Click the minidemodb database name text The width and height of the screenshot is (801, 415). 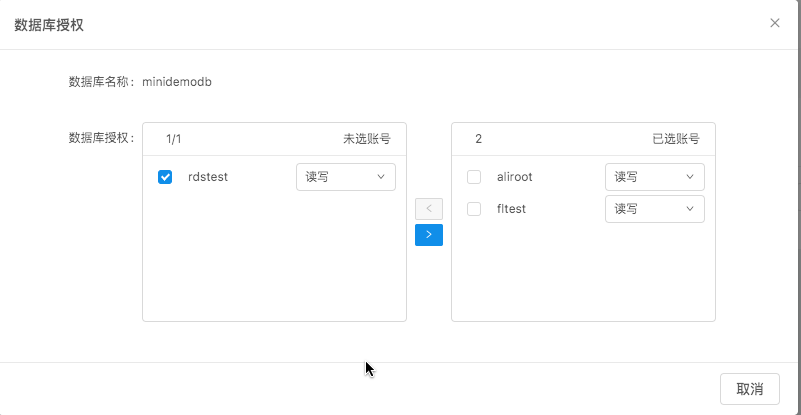coord(177,82)
